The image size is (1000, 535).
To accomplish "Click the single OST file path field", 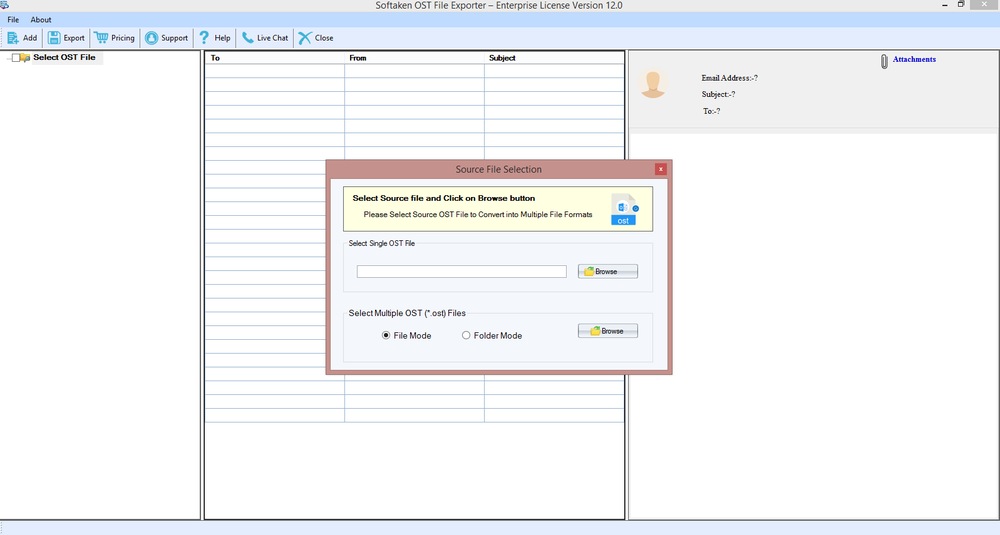I will pyautogui.click(x=462, y=272).
